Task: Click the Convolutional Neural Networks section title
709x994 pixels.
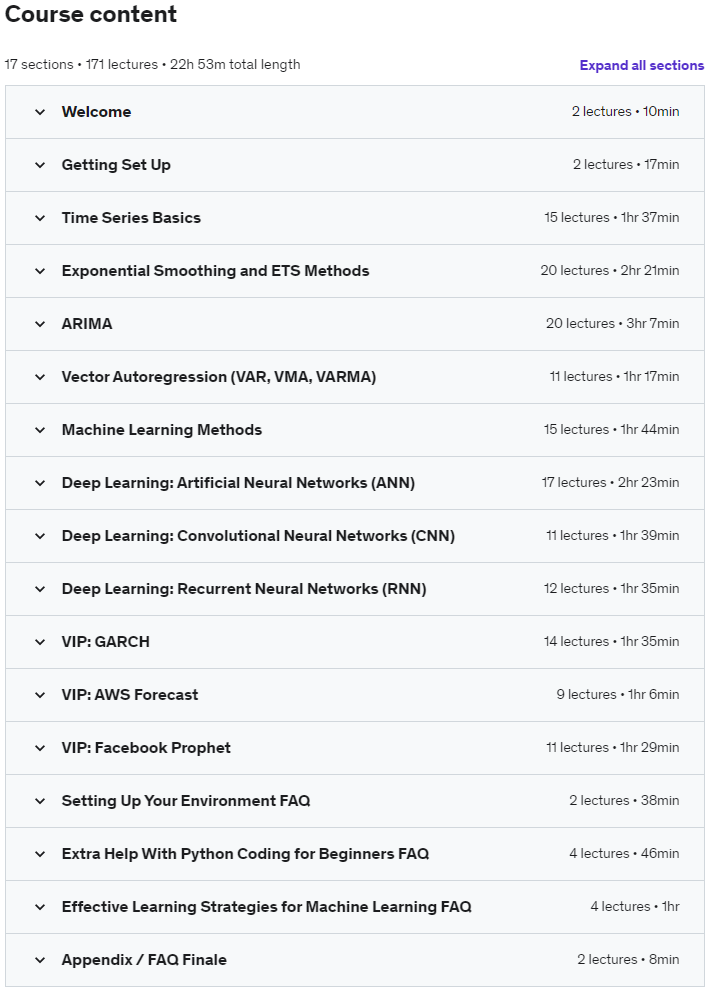Action: tap(258, 536)
